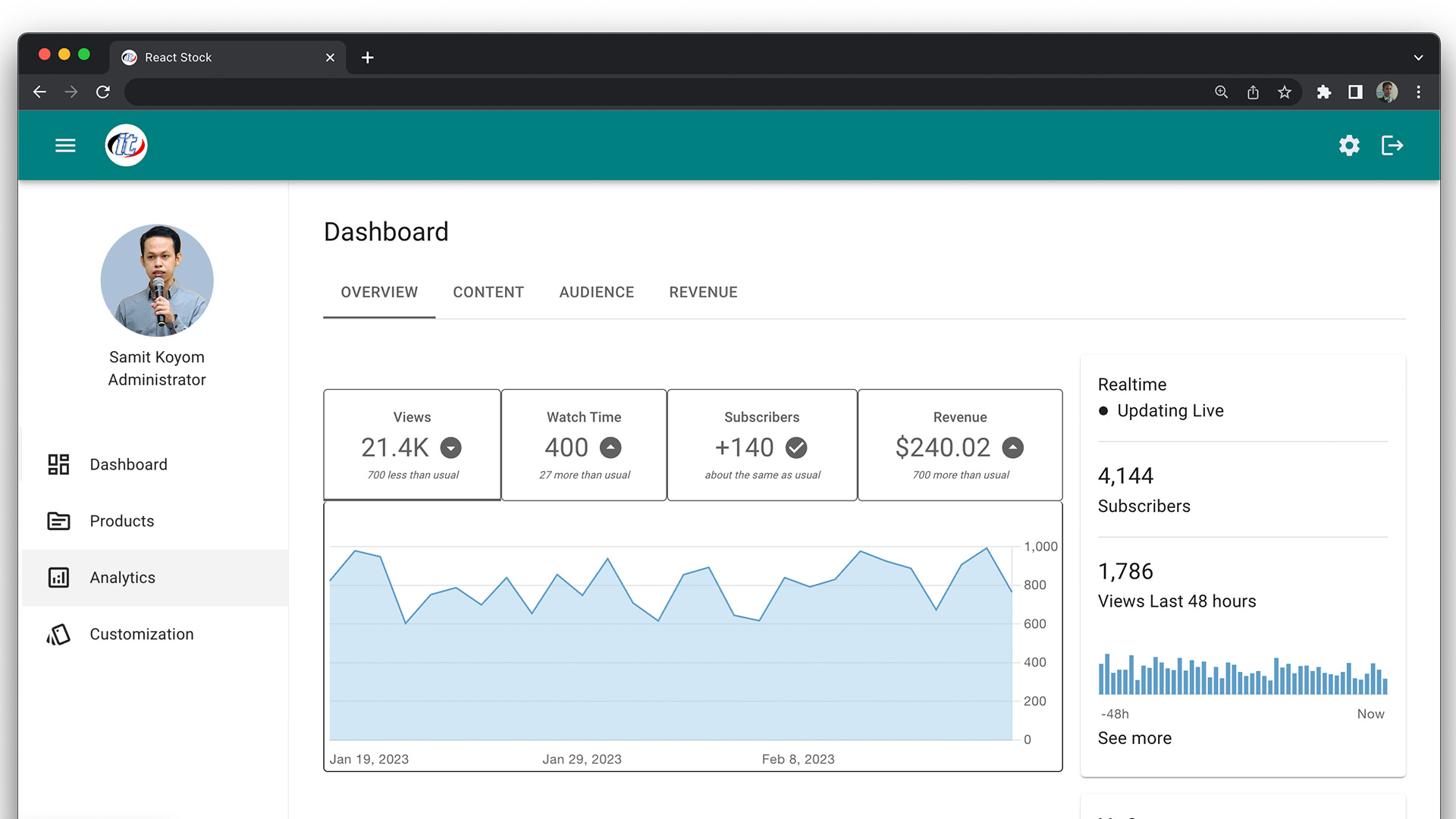Click the Views dropdown arrow indicator
1456x819 pixels.
point(450,447)
